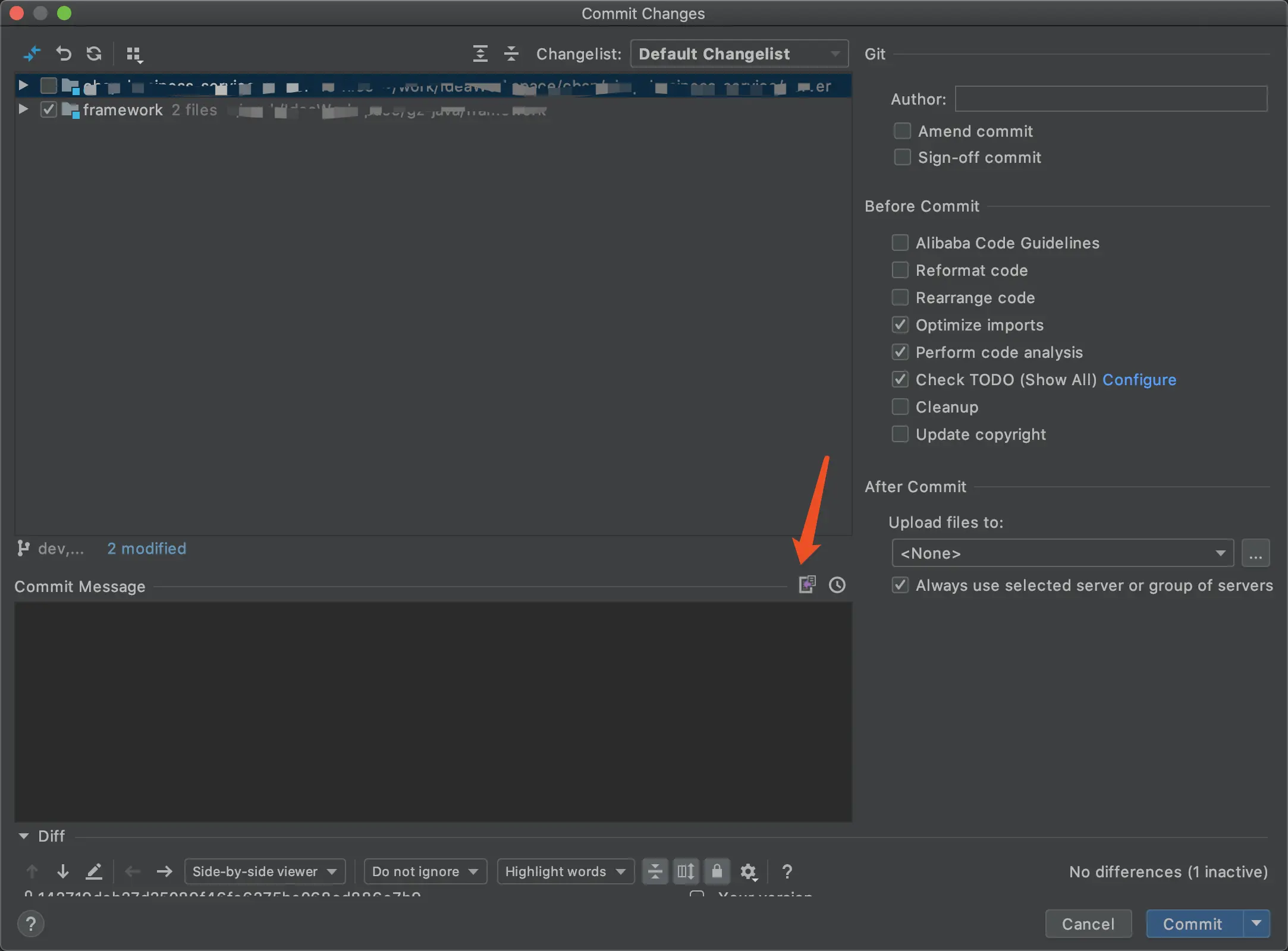Open the Default Changelist dropdown
The height and width of the screenshot is (951, 1288).
[739, 54]
